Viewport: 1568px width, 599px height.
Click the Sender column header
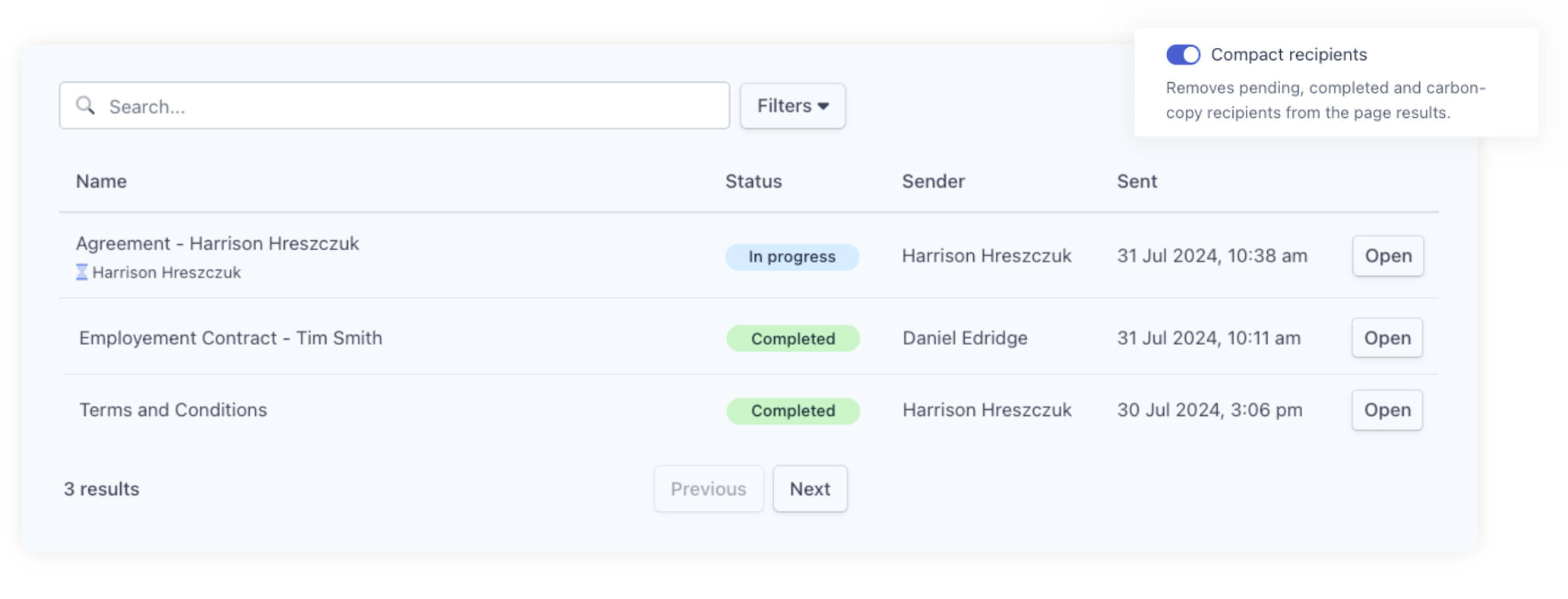click(x=933, y=182)
